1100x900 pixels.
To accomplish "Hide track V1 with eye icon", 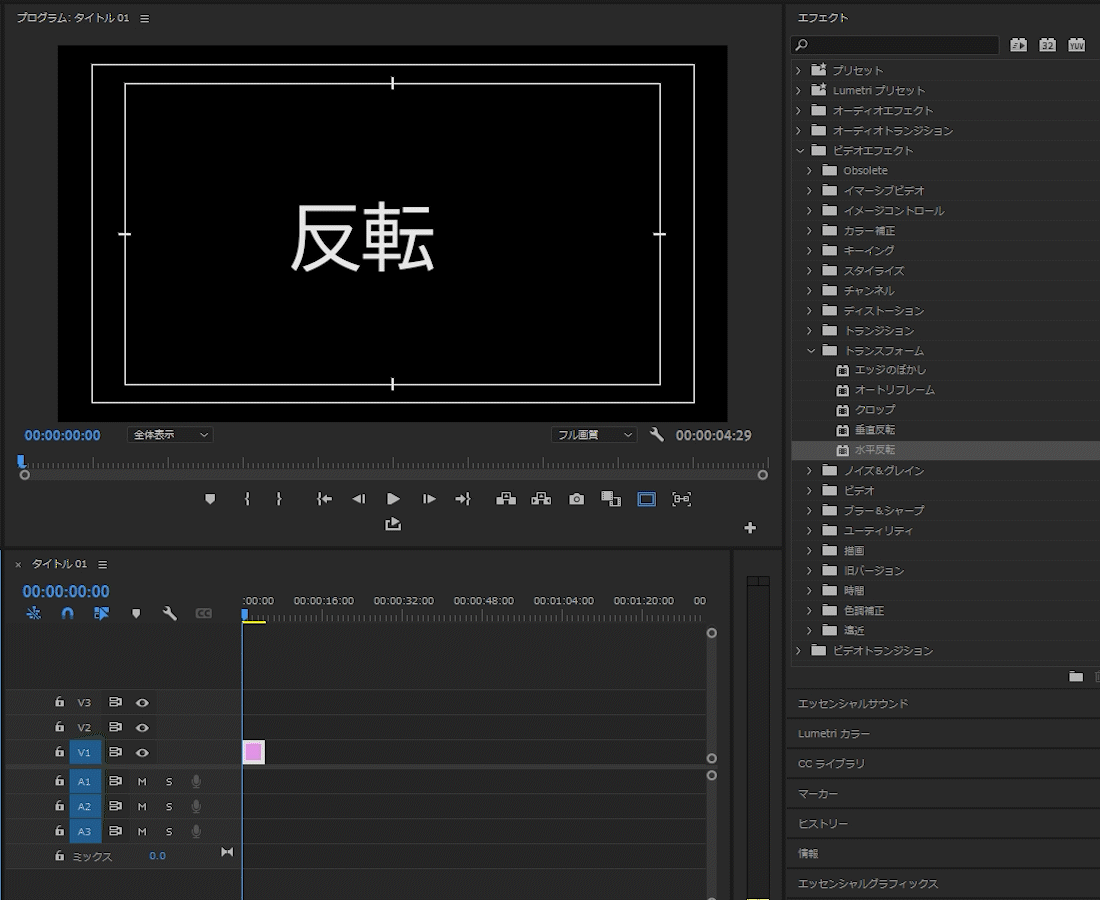I will point(142,753).
